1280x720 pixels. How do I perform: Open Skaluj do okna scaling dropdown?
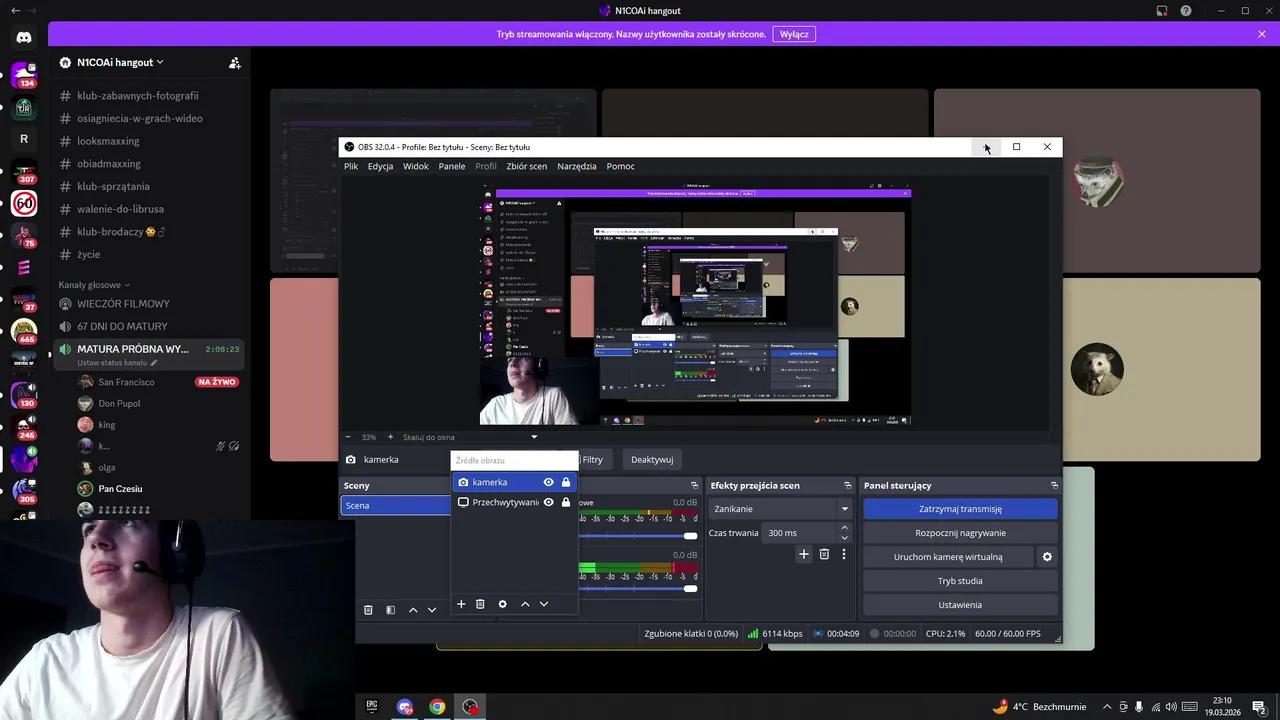pos(470,437)
